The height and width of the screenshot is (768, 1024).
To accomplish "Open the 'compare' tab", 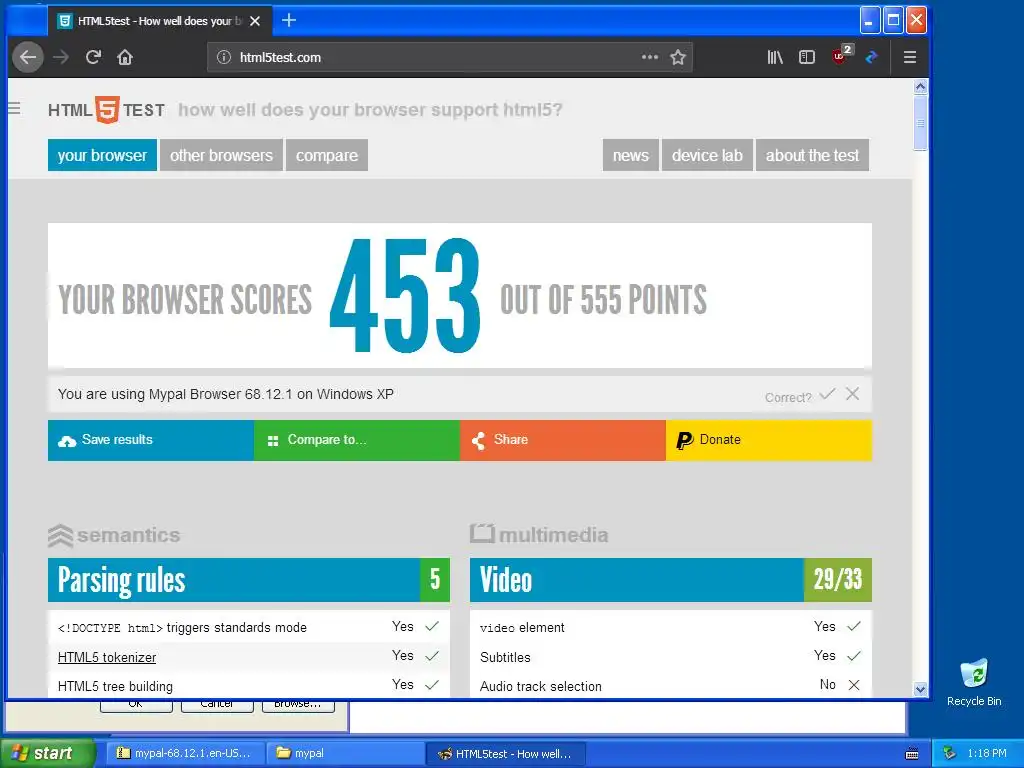I will [327, 155].
